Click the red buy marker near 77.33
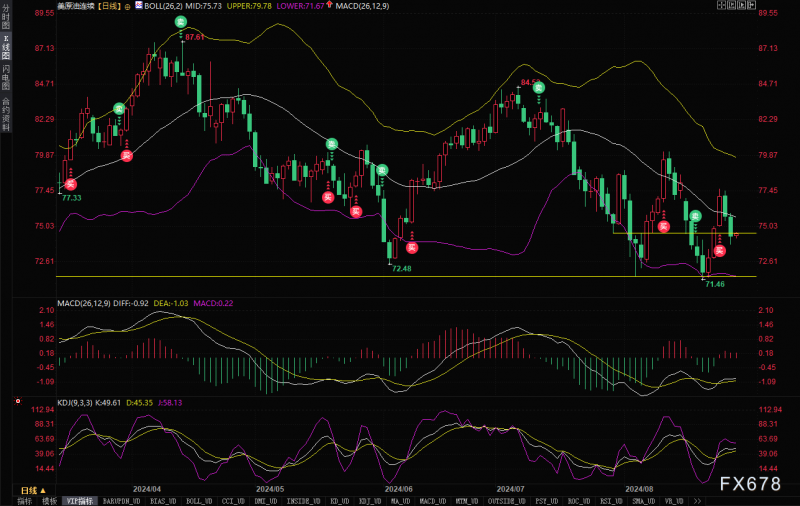 coord(70,184)
